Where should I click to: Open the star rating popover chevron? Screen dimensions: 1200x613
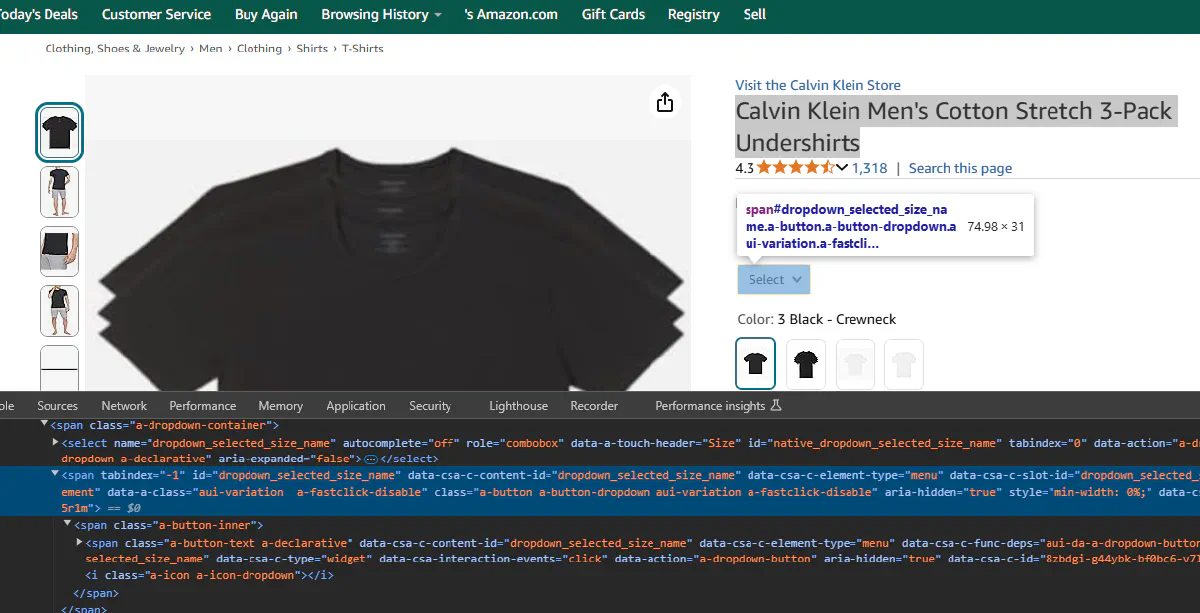[x=842, y=168]
